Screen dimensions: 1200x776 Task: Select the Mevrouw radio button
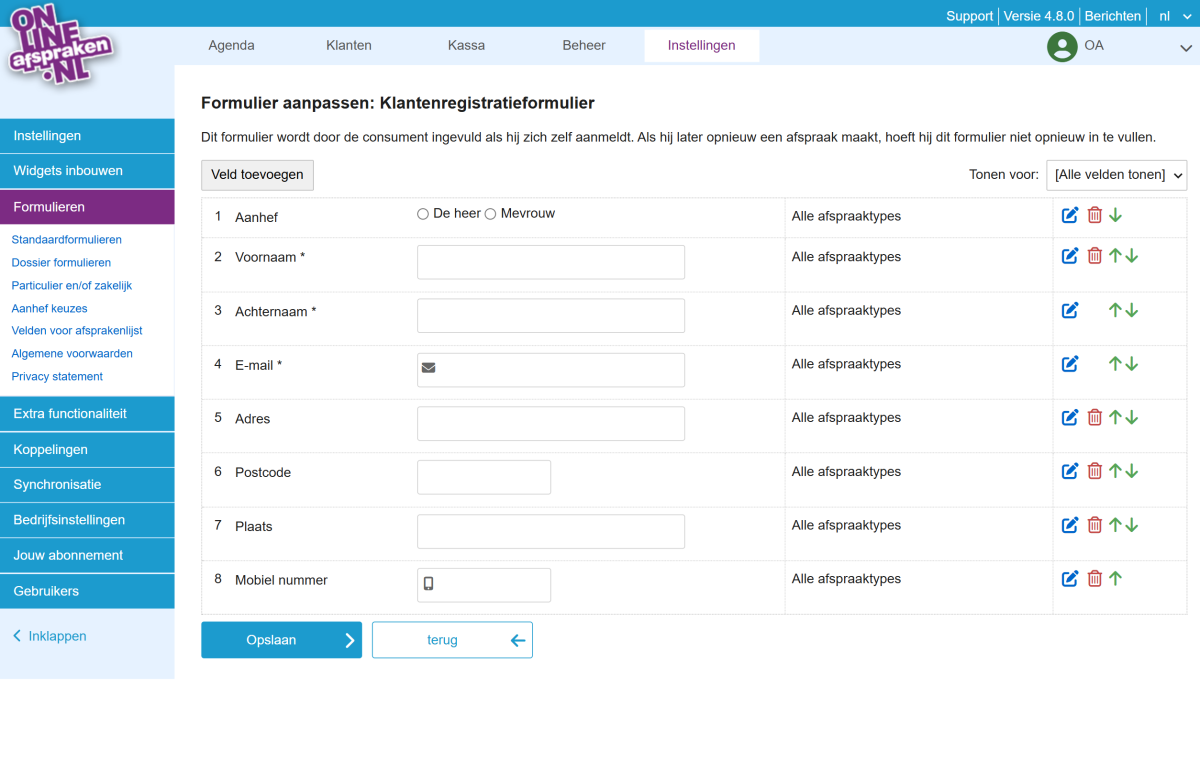(490, 214)
